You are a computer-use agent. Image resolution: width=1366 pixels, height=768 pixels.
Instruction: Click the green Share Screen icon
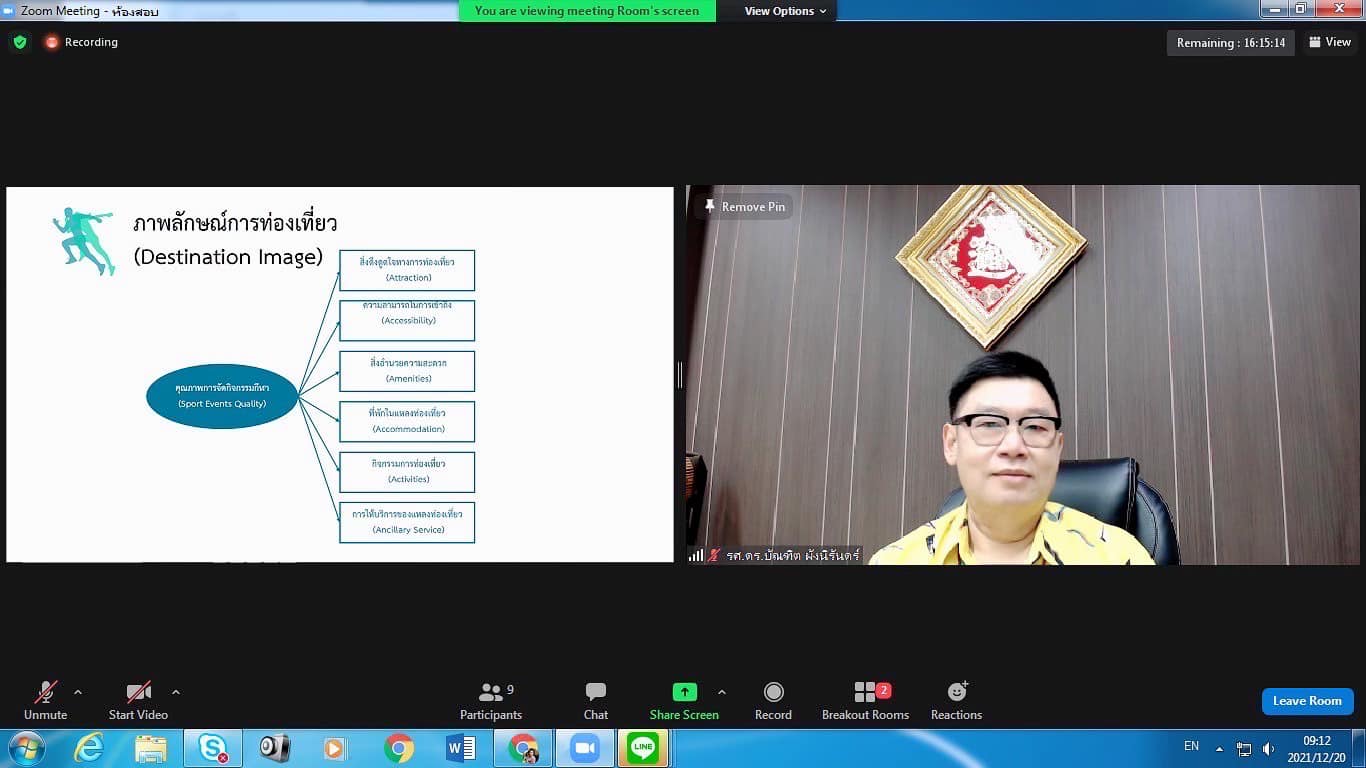tap(684, 692)
